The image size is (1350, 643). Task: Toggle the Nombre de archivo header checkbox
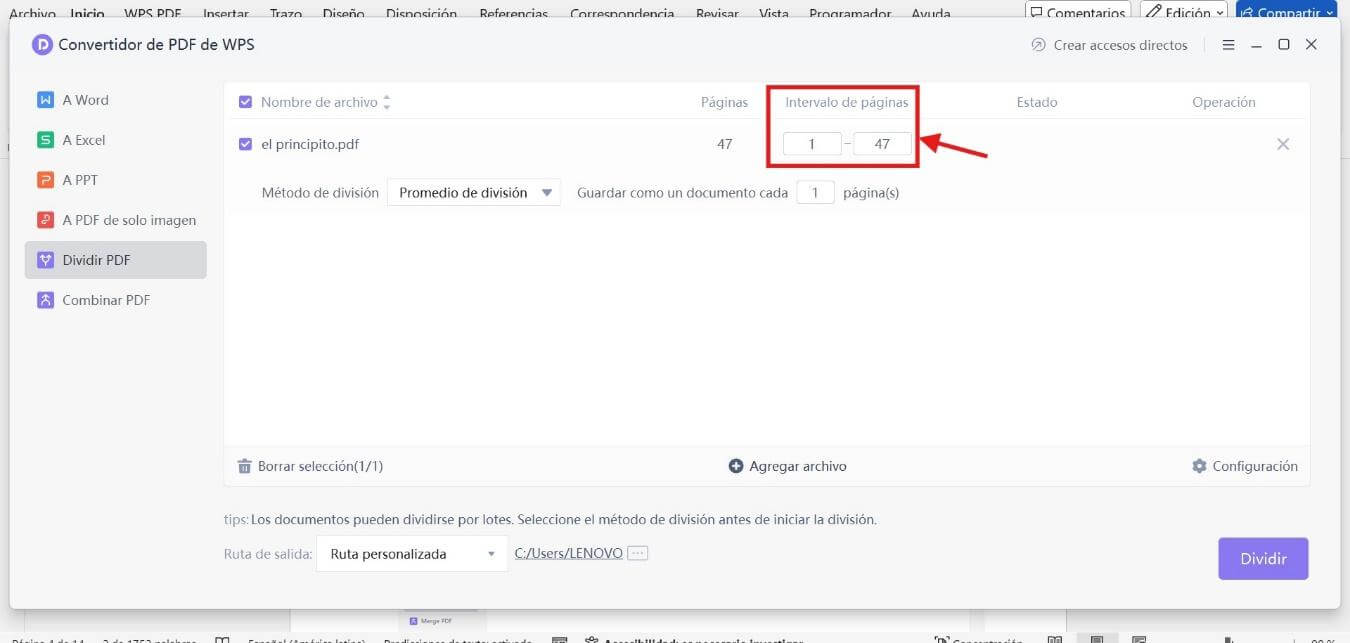pyautogui.click(x=244, y=101)
